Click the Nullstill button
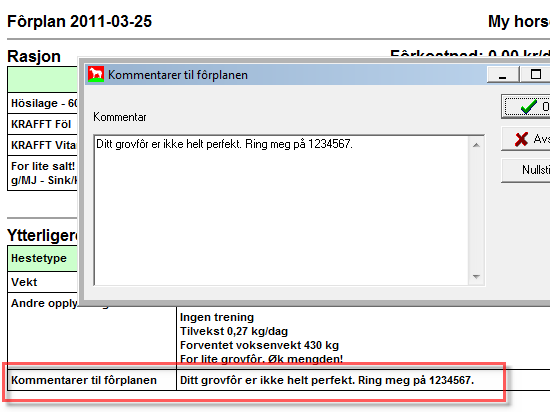The image size is (550, 412). [526, 170]
